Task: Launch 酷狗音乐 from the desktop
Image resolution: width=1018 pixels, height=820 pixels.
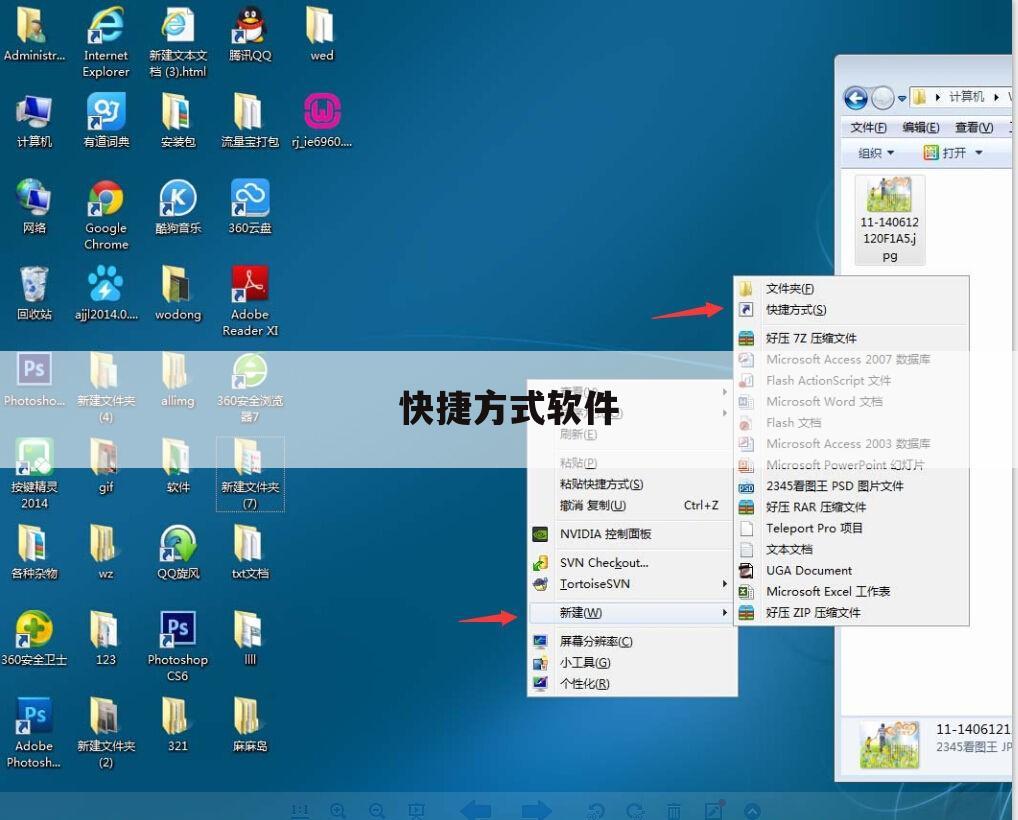Action: tap(177, 206)
